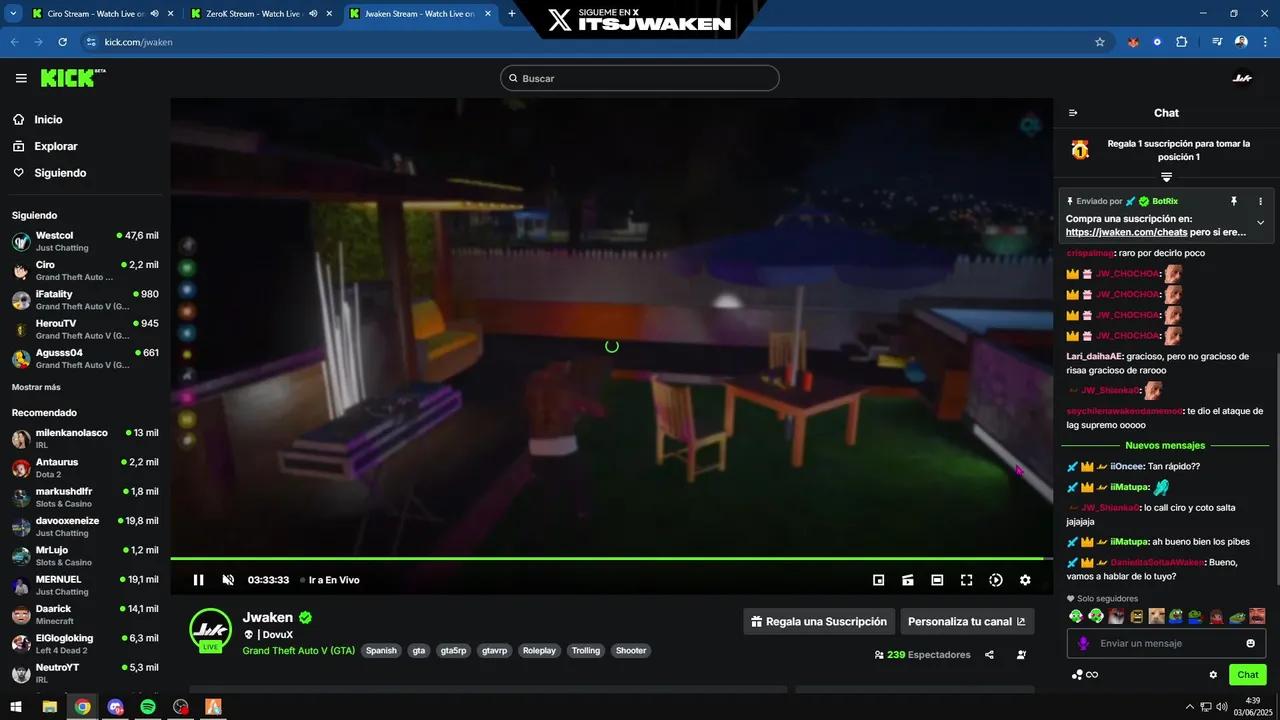Toggle mini player mode icon

click(879, 580)
